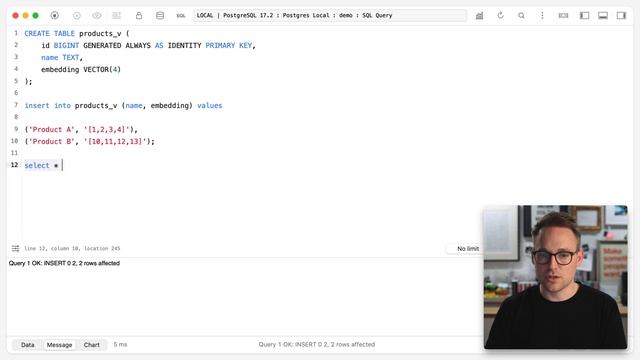Click the 'Product A' string on line 9

pyautogui.click(x=51, y=129)
